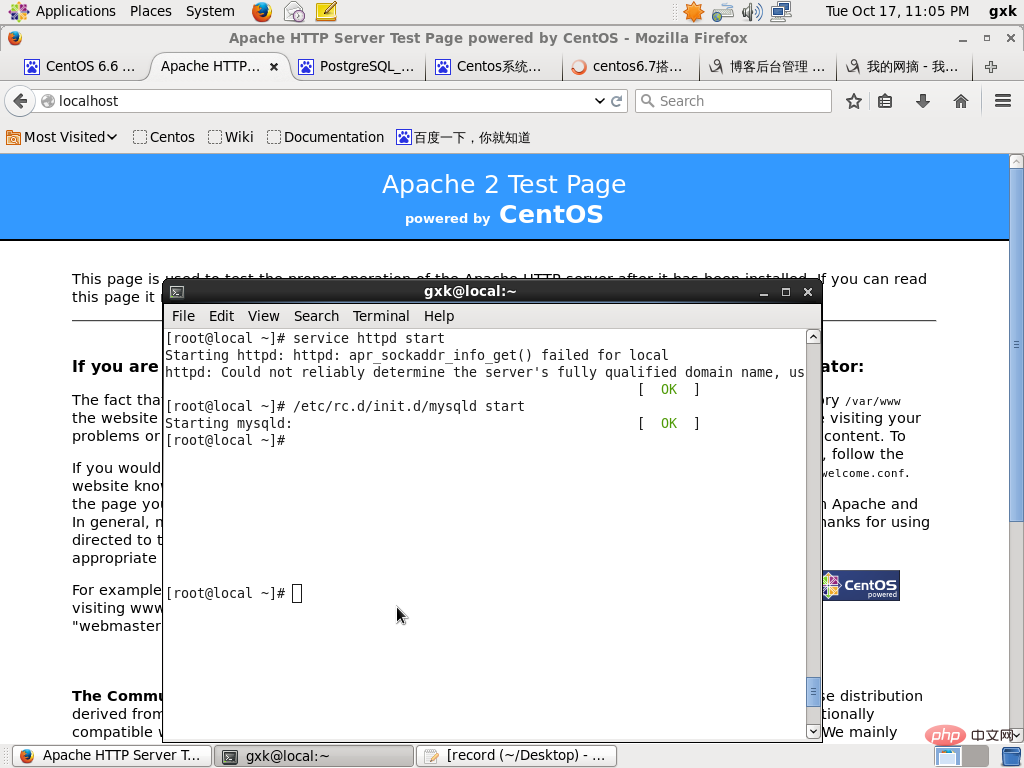Launch Firefox from the top panel icon
Screen dimensions: 1024x768
click(x=262, y=11)
